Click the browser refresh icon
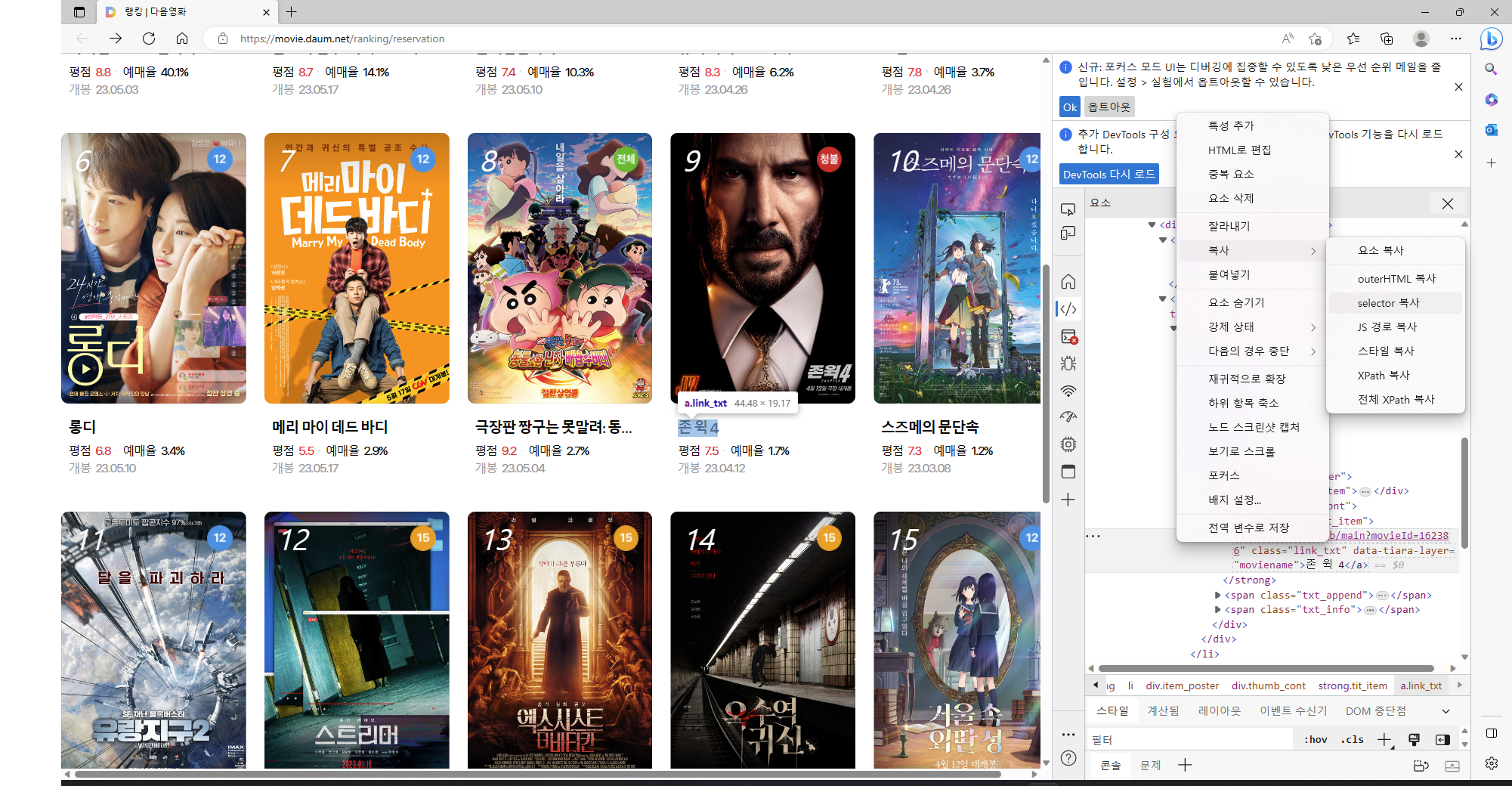Screen dimensions: 1512x786 click(149, 39)
